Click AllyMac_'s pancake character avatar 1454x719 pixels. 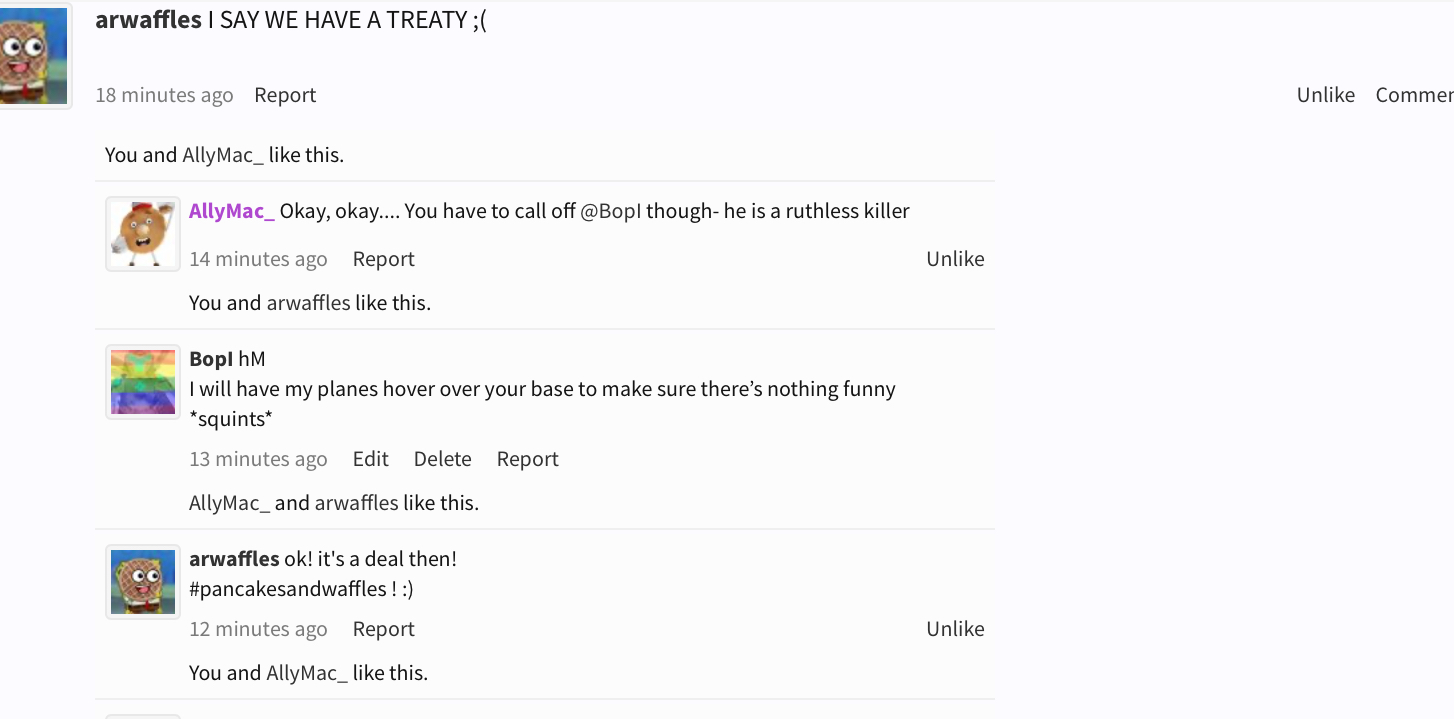click(143, 234)
